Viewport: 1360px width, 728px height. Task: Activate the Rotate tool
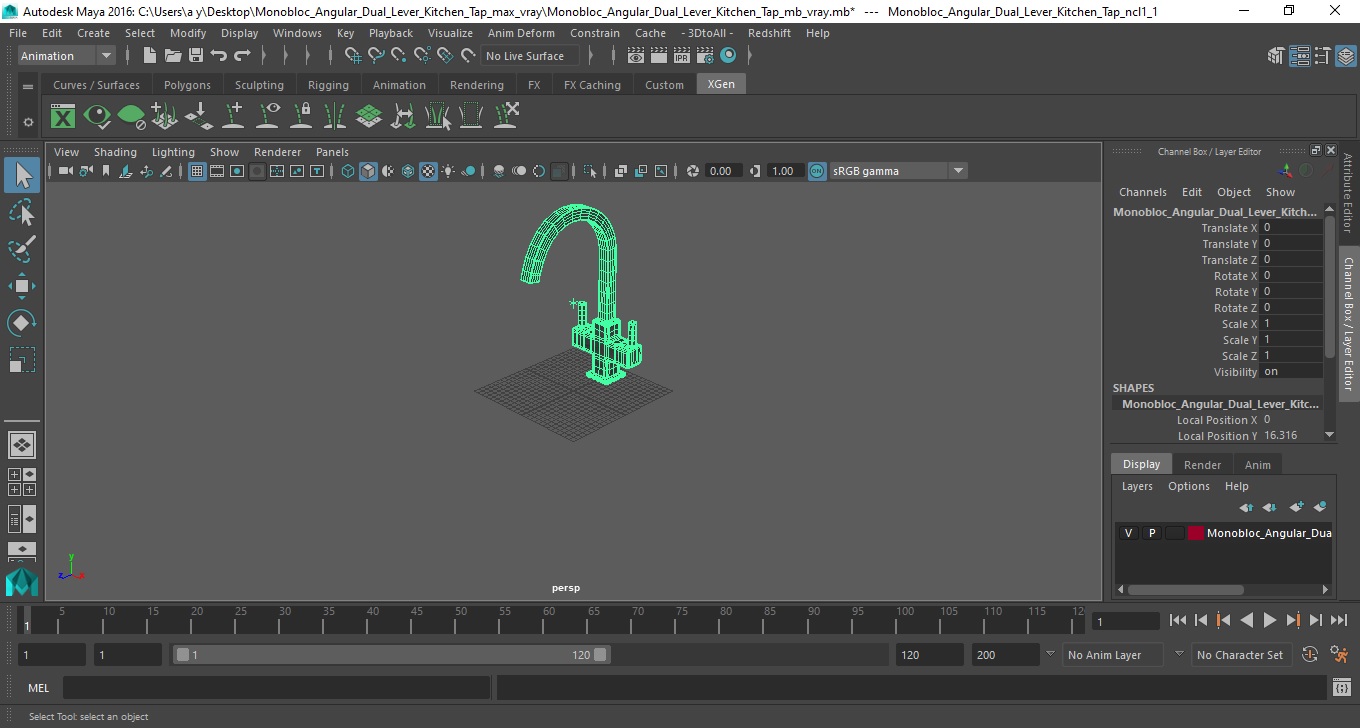click(22, 323)
